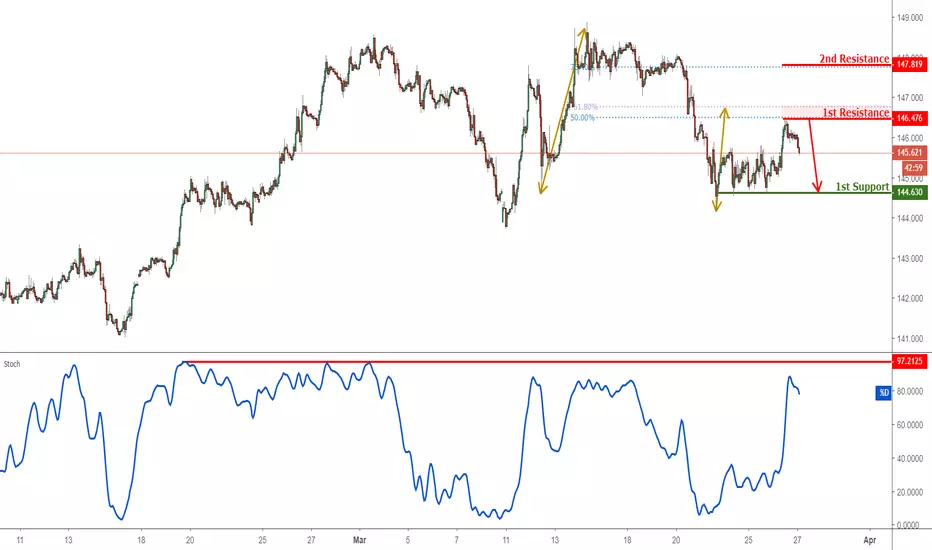Click the date label 5 on time axis
Screen dimensions: 932x550
point(408,540)
